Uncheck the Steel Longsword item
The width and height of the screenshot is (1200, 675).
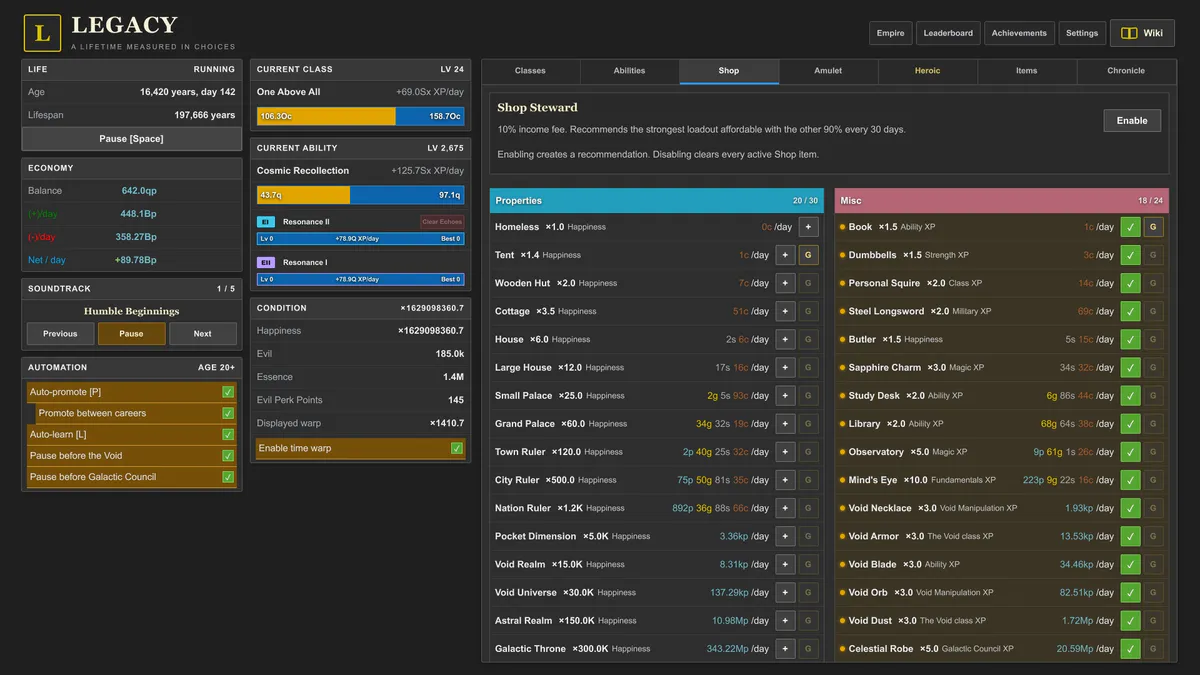[1130, 311]
